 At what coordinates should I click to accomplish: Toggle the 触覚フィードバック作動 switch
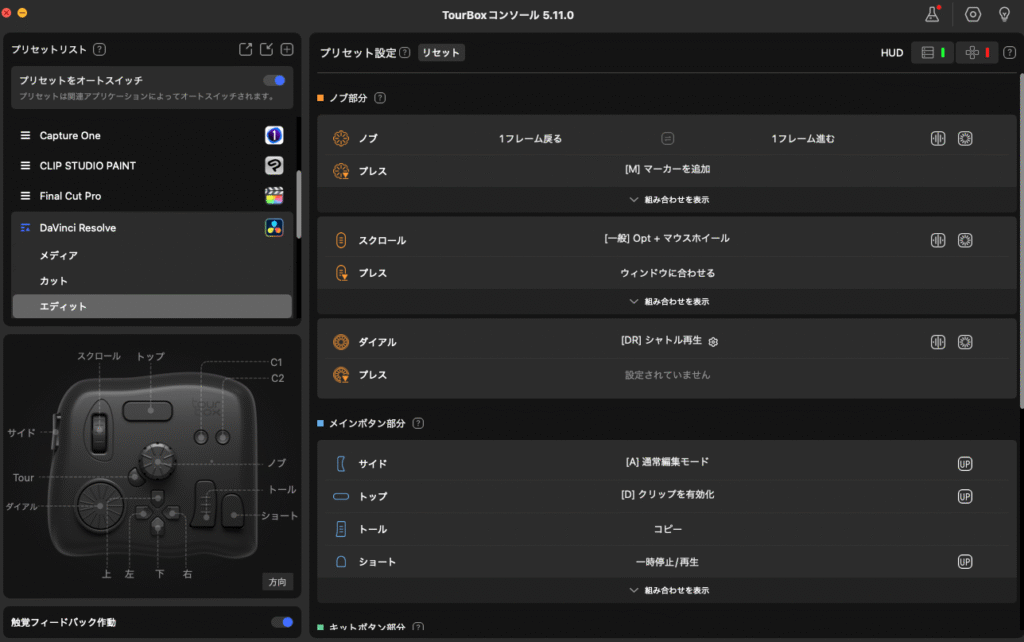click(282, 622)
